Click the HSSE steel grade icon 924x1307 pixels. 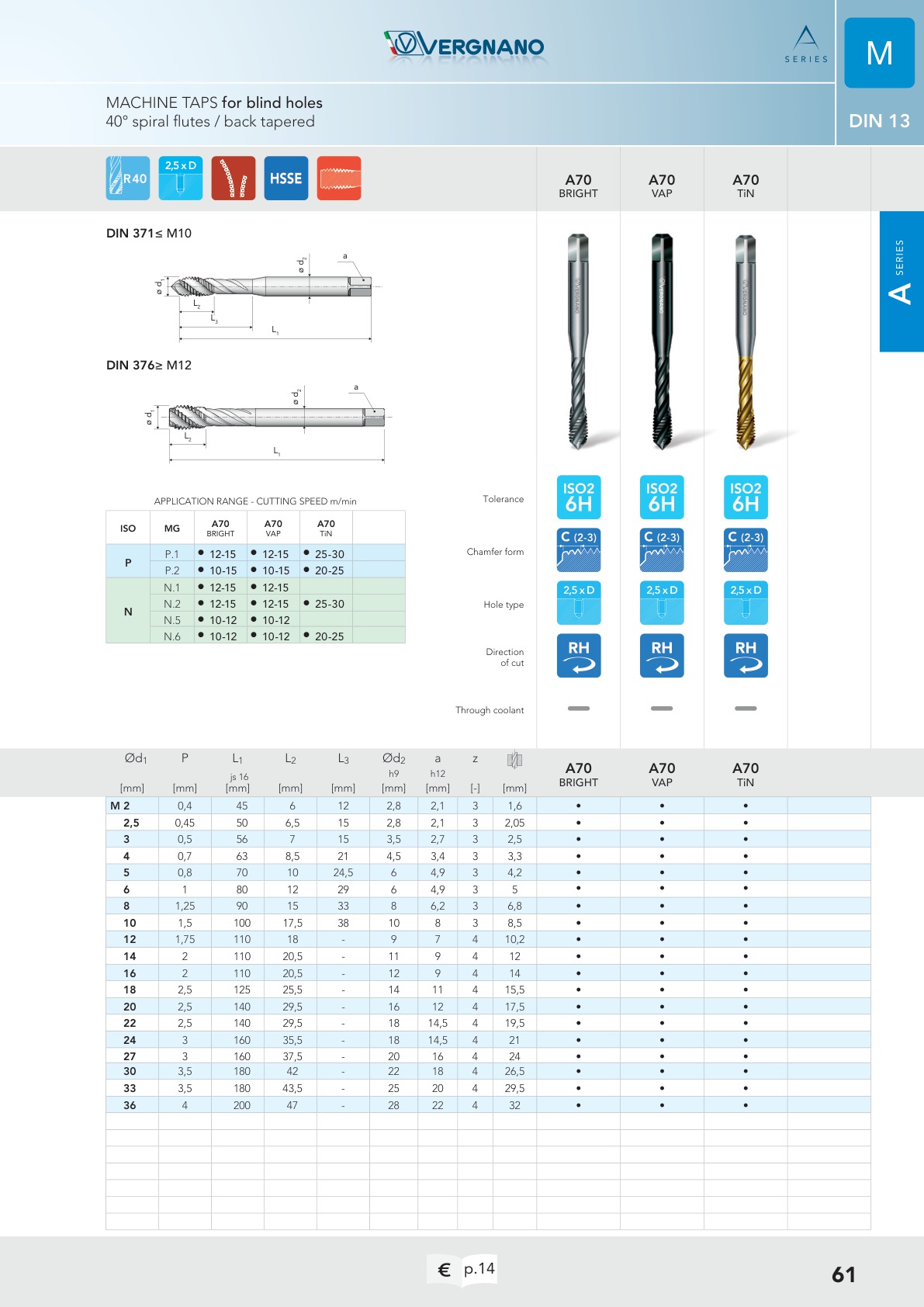[x=286, y=179]
